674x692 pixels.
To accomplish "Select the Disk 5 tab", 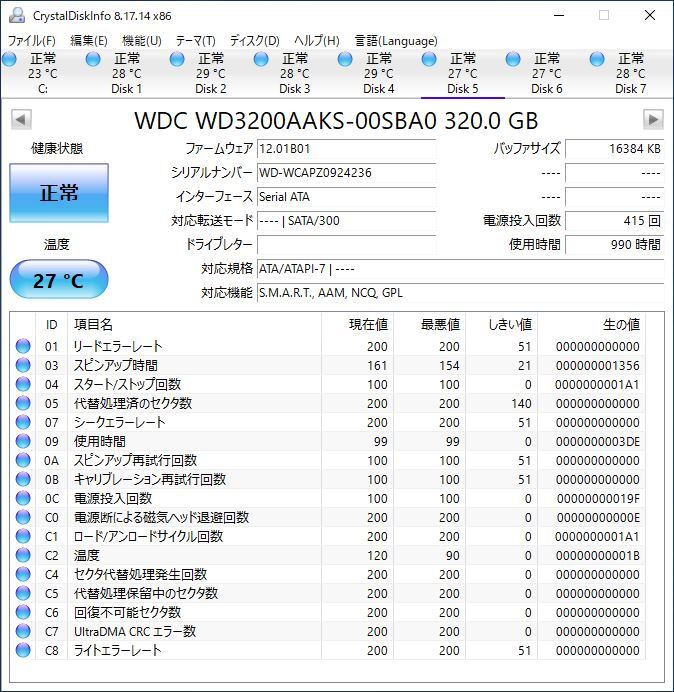I will coord(463,73).
